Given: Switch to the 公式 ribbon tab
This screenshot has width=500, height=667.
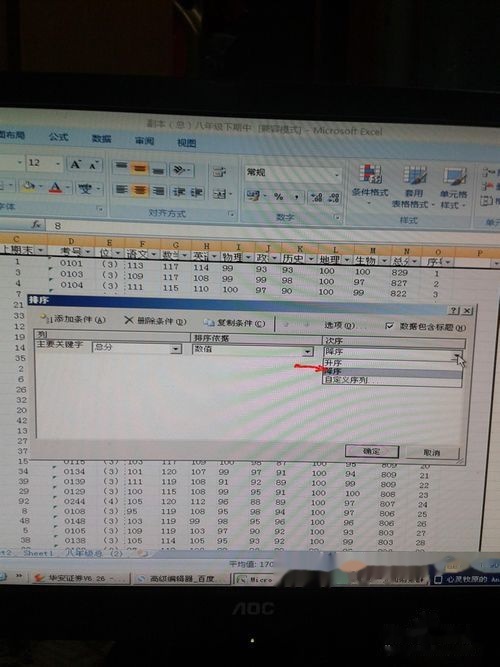Looking at the screenshot, I should point(58,137).
